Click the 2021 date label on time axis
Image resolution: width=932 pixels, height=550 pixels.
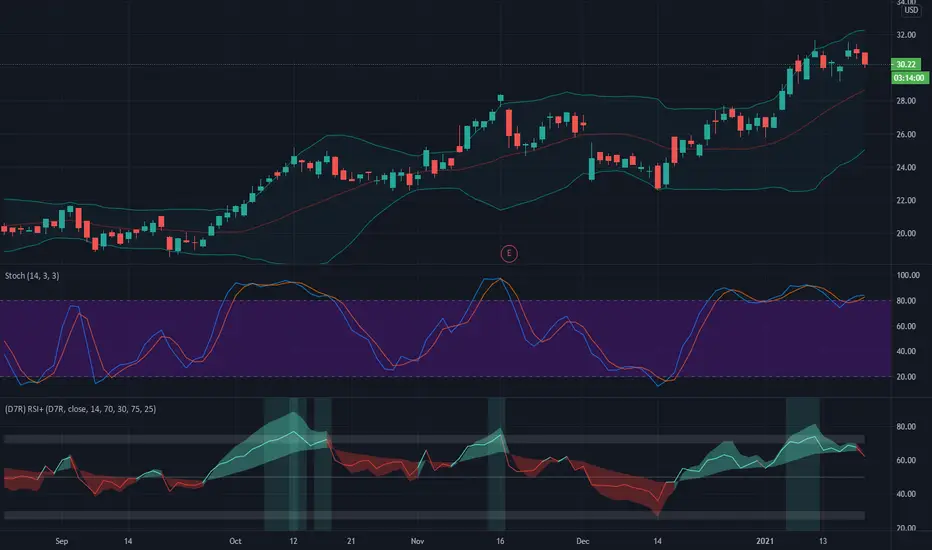point(765,541)
